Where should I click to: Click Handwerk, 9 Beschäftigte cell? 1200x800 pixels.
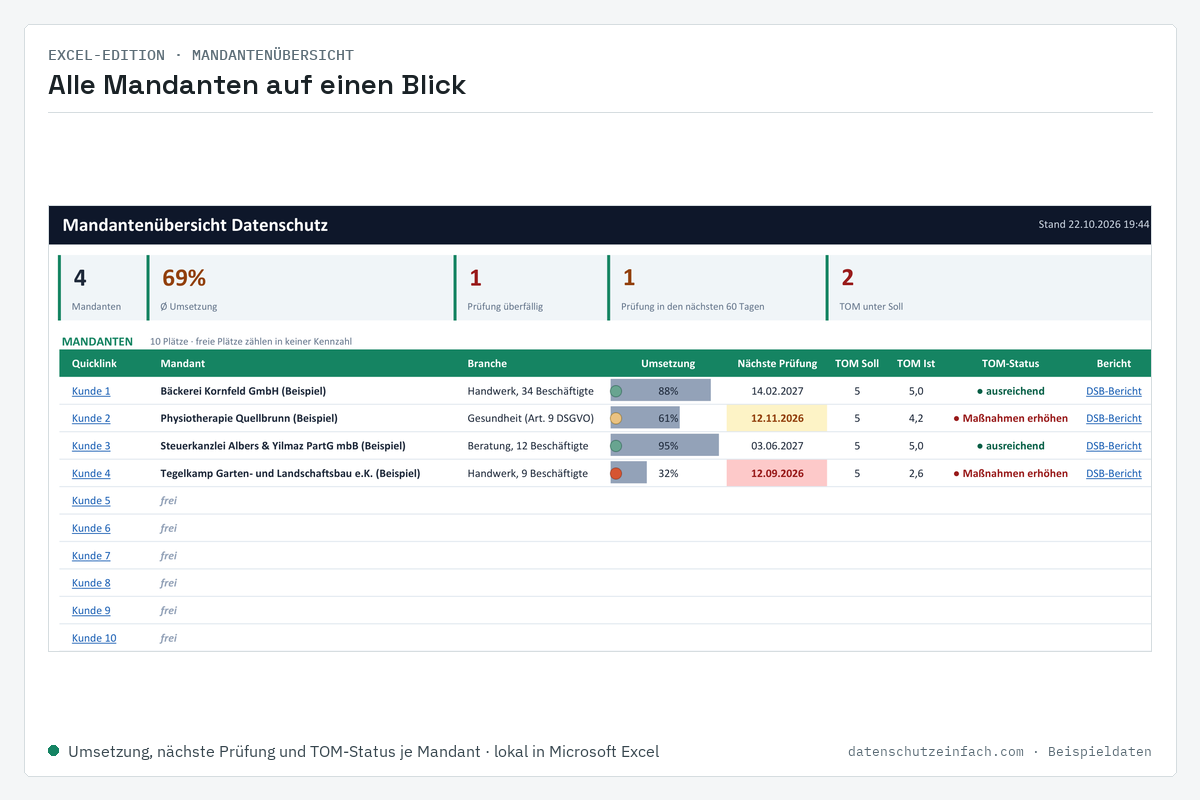(527, 473)
